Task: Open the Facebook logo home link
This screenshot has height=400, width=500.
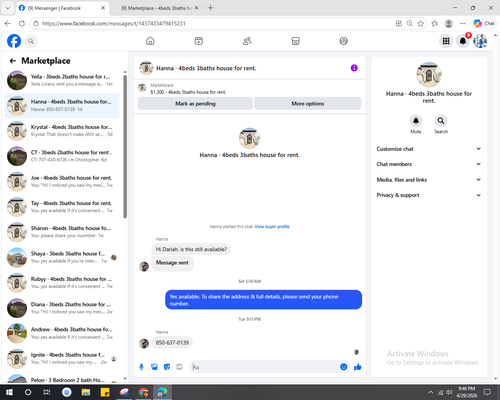Action: pos(14,41)
